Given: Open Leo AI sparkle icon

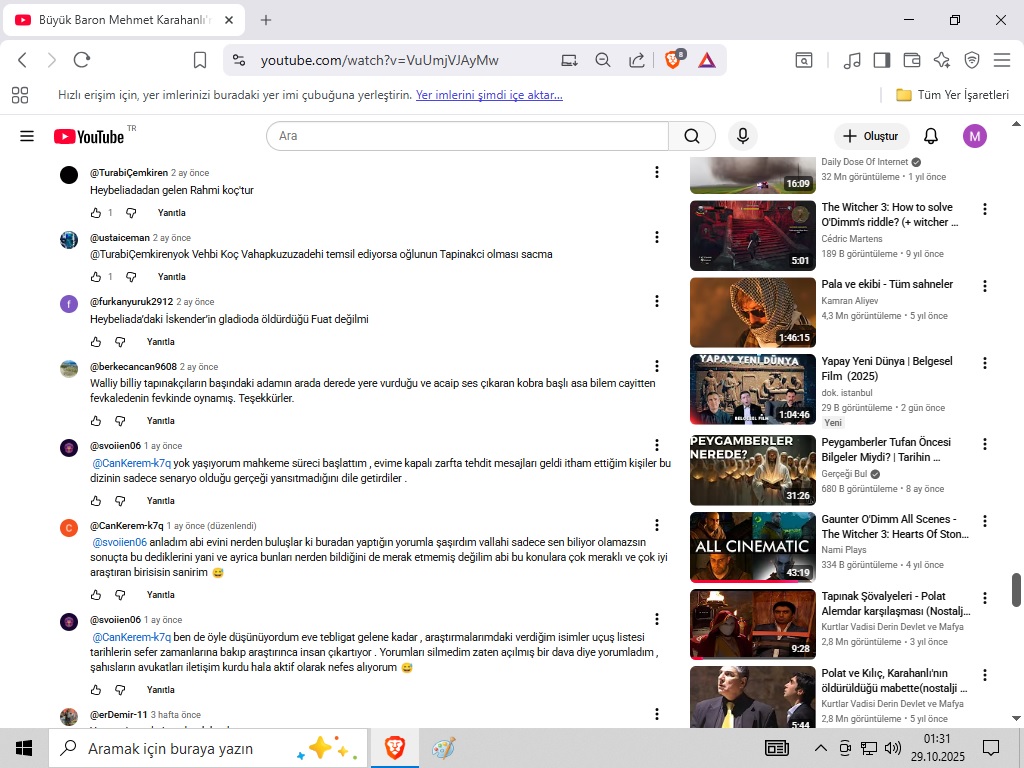Looking at the screenshot, I should 942,60.
